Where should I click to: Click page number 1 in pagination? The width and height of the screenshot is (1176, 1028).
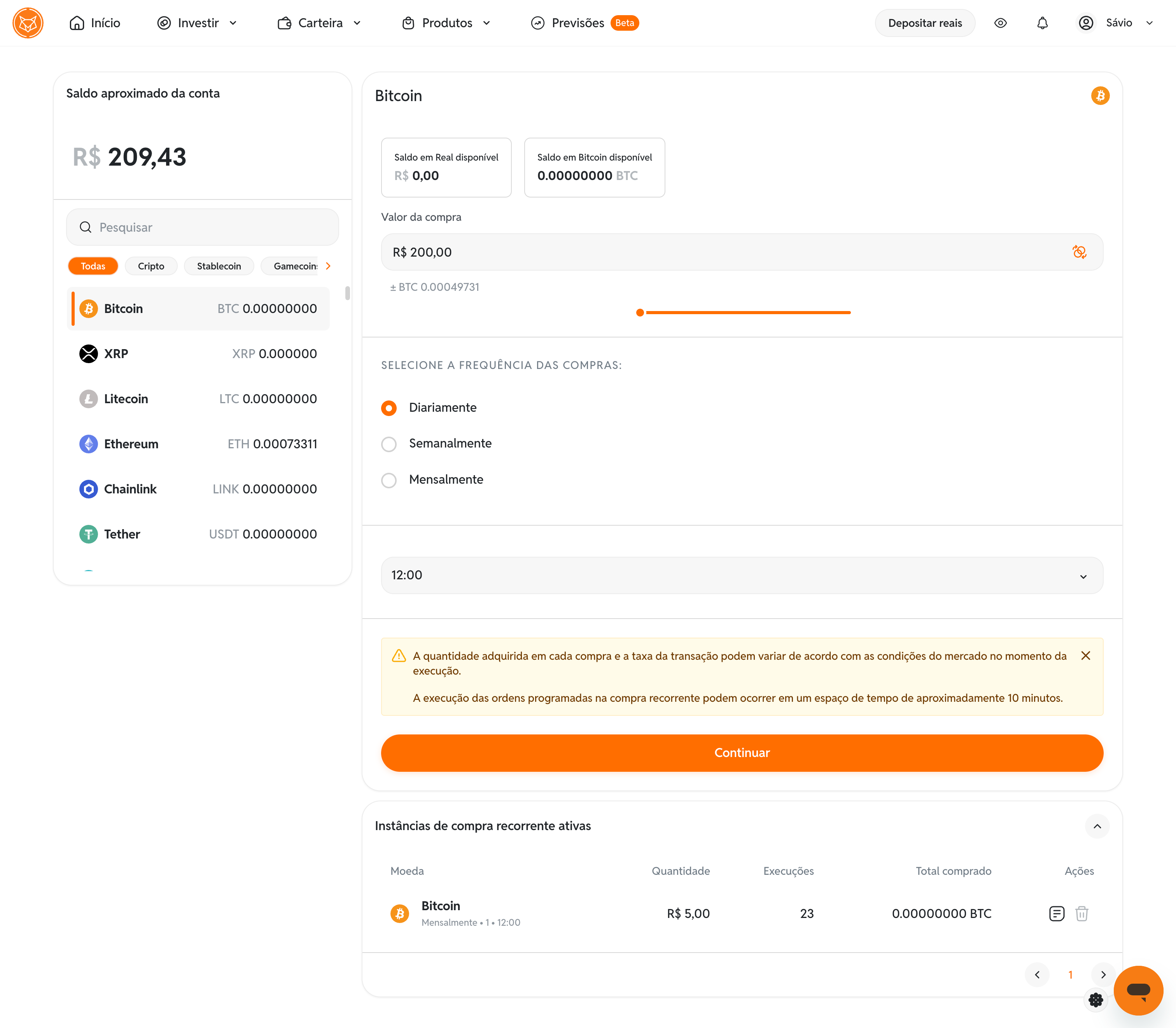[x=1070, y=975]
